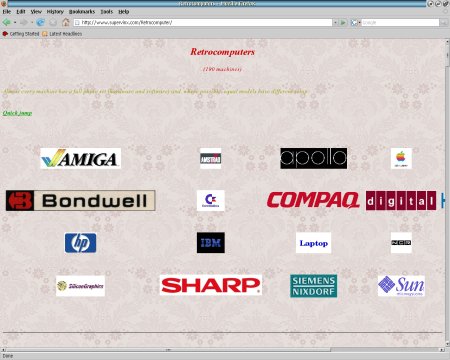This screenshot has width=450, height=360.
Task: Click the Commodore logo image
Action: pyautogui.click(x=211, y=200)
